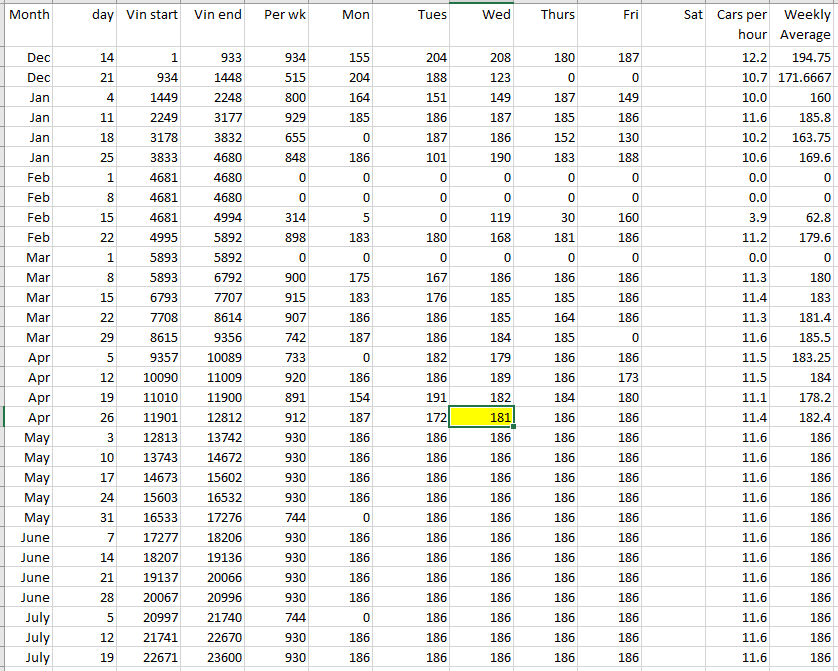
Task: Click the Vin end cell with value 23600
Action: click(x=216, y=657)
